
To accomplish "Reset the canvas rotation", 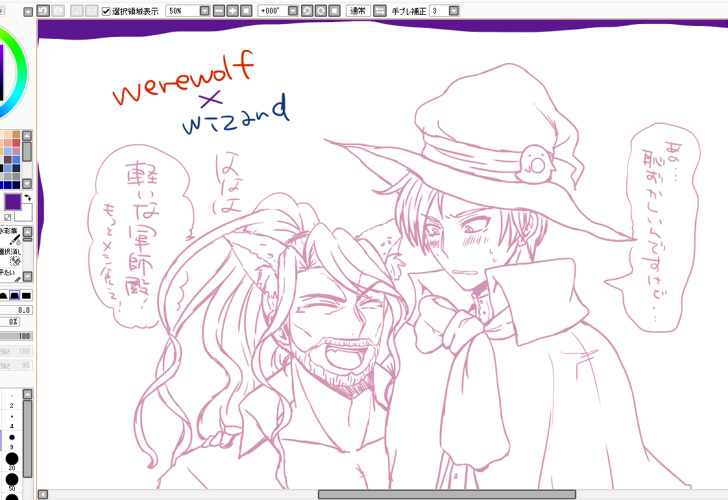I will tap(335, 11).
